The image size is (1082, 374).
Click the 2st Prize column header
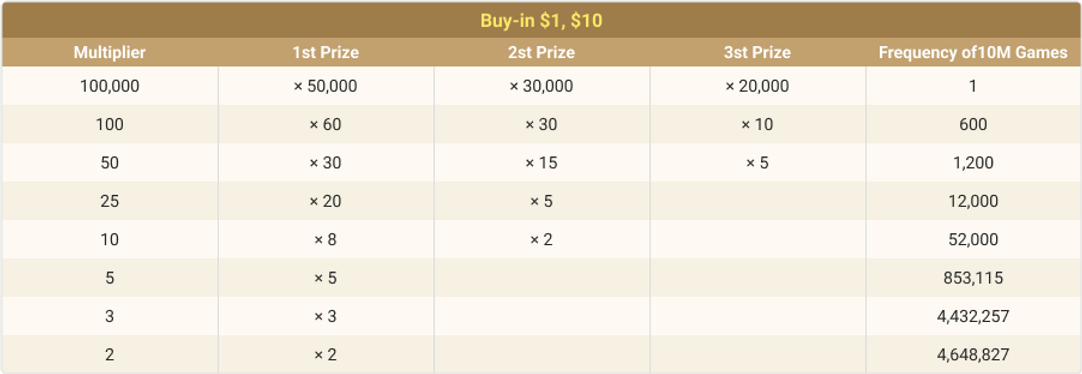[541, 52]
